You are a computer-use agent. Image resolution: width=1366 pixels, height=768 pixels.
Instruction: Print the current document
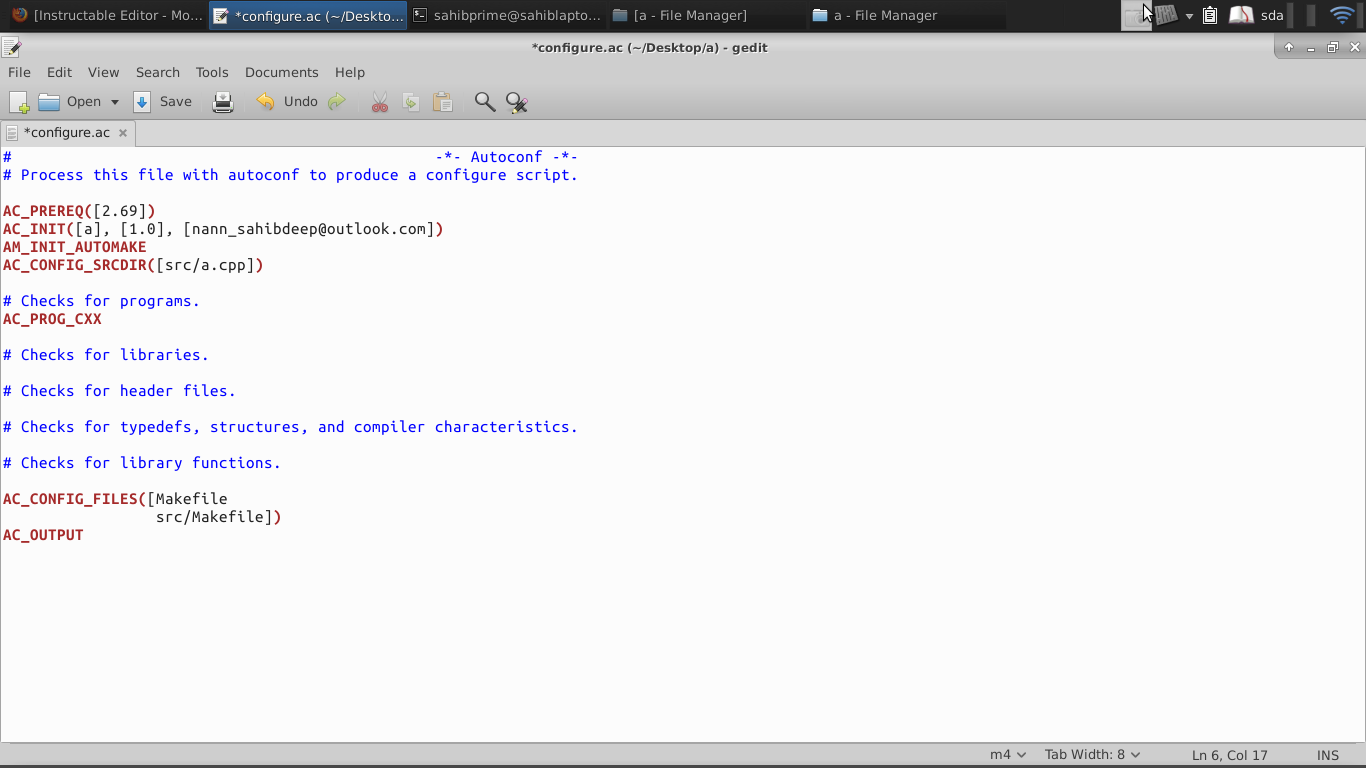pyautogui.click(x=223, y=102)
